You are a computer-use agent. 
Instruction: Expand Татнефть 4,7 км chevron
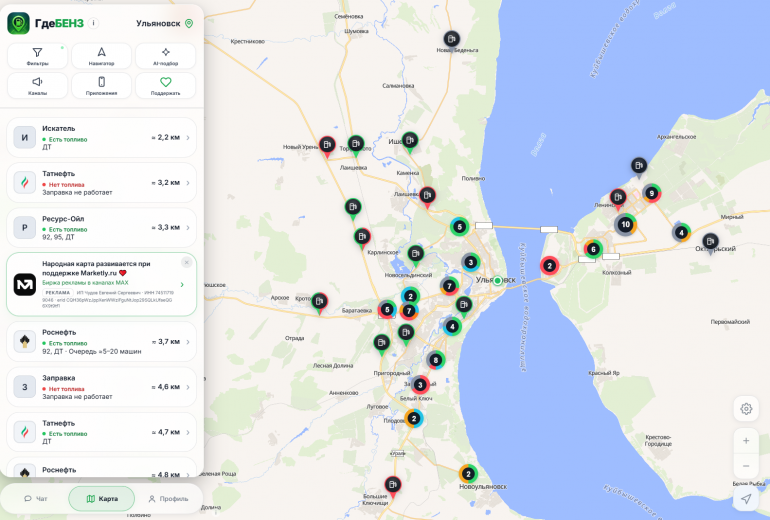(188, 432)
